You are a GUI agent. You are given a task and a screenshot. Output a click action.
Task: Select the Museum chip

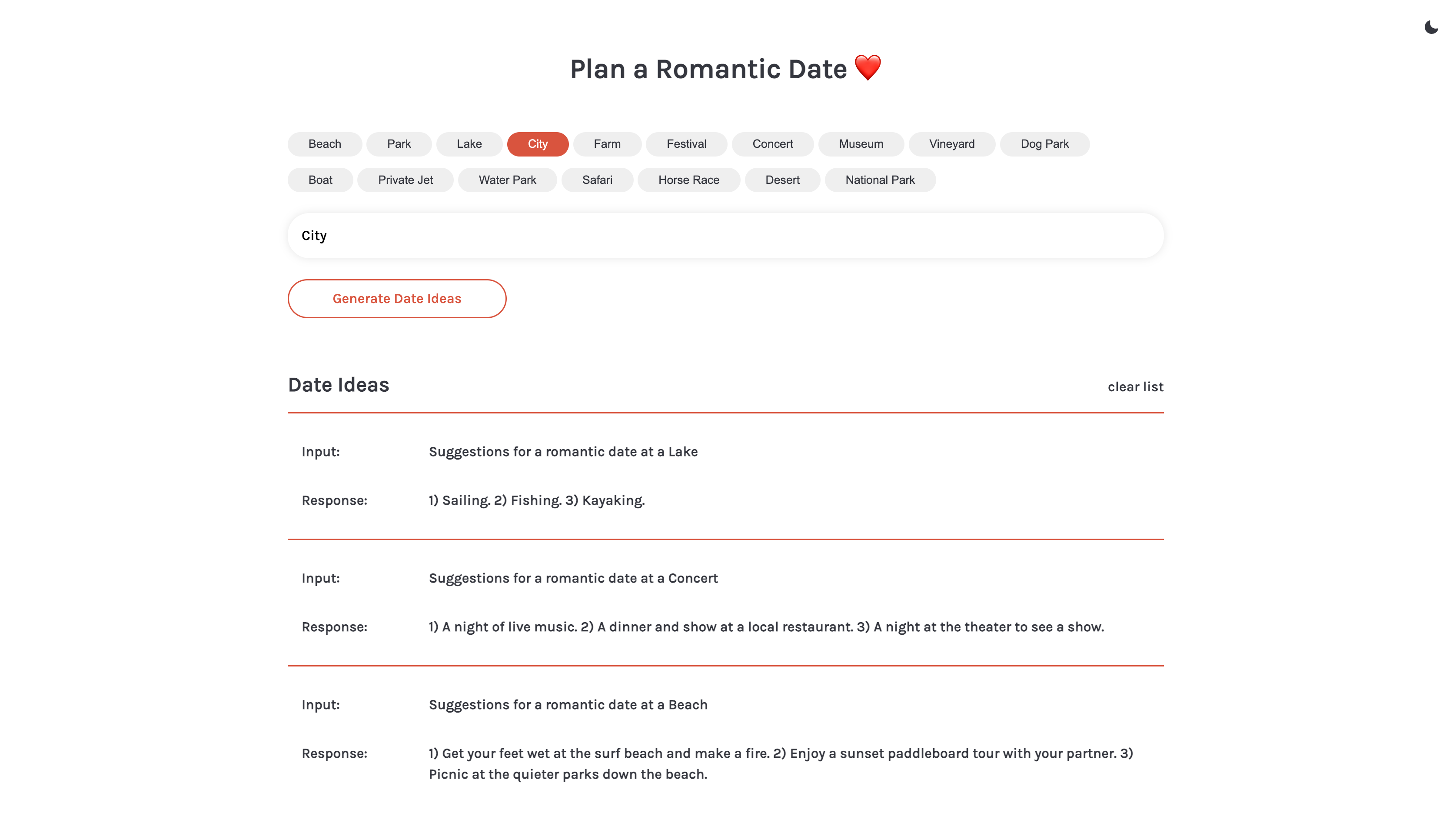860,144
